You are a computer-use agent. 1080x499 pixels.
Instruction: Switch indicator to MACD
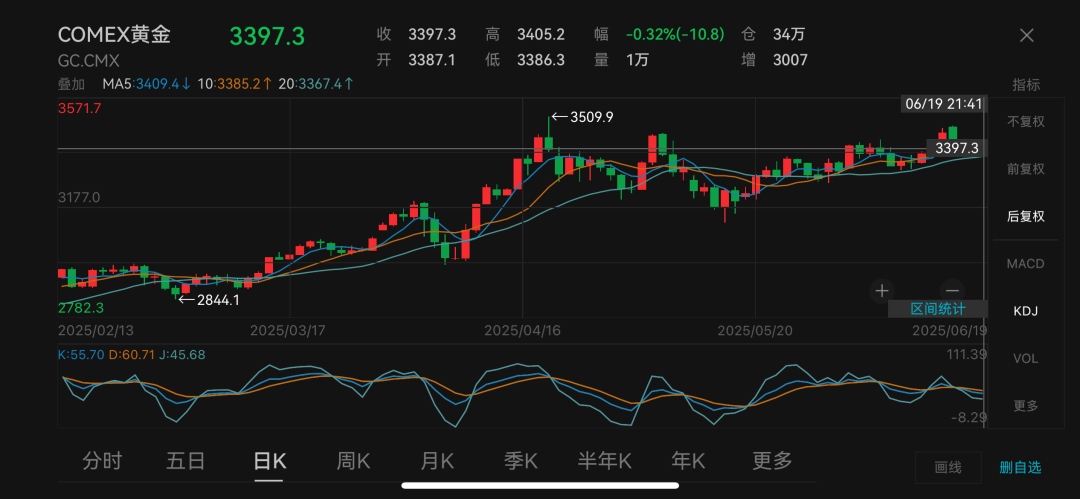pos(1025,264)
